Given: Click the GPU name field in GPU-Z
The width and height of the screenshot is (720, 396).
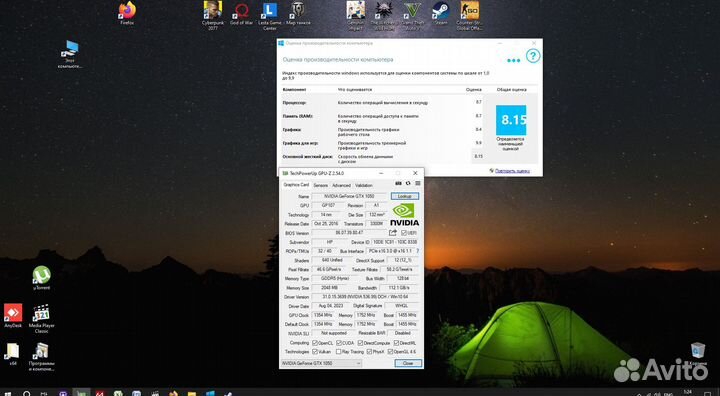Looking at the screenshot, I should pyautogui.click(x=350, y=196).
